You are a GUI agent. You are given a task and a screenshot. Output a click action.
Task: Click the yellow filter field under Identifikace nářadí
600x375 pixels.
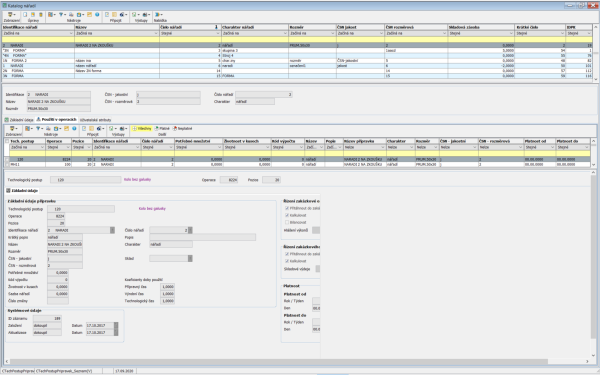point(38,39)
